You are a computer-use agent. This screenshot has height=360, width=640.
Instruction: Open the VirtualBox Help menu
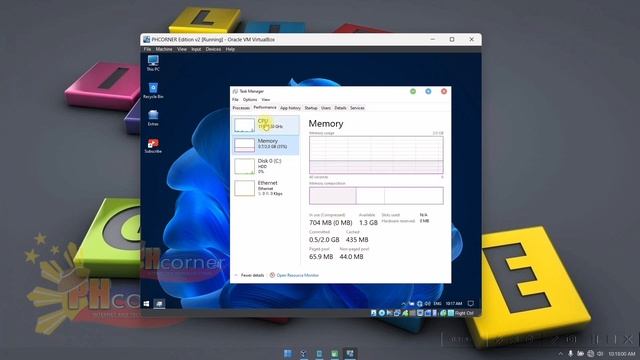[x=230, y=49]
